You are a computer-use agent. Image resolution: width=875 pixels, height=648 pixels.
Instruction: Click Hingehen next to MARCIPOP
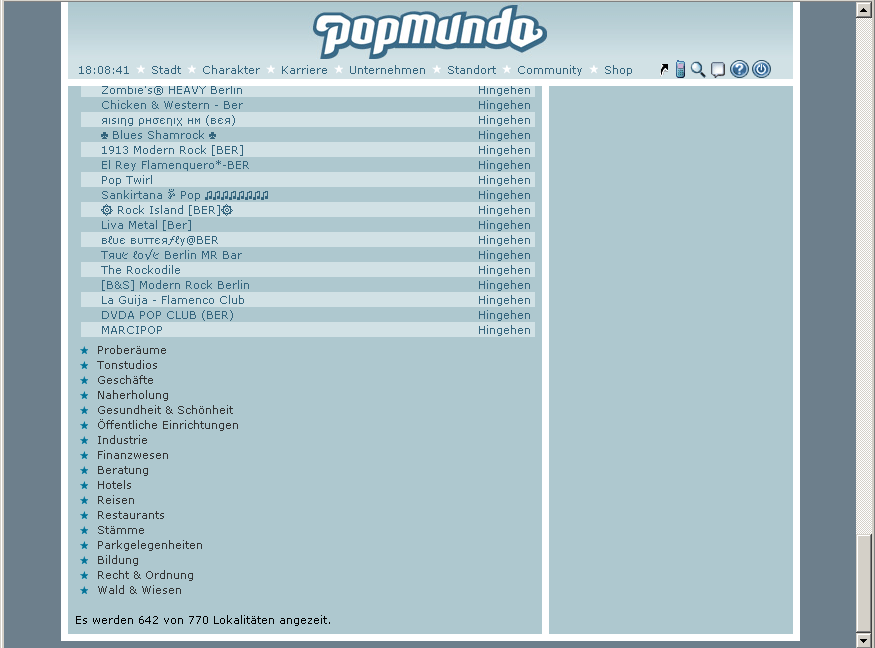[x=504, y=330]
